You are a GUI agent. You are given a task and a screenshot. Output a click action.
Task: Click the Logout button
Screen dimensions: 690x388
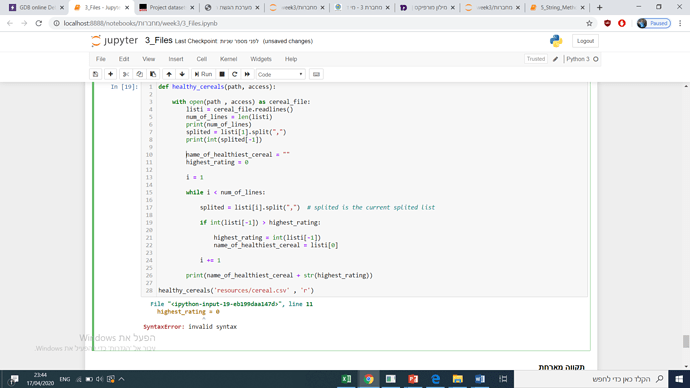click(585, 41)
